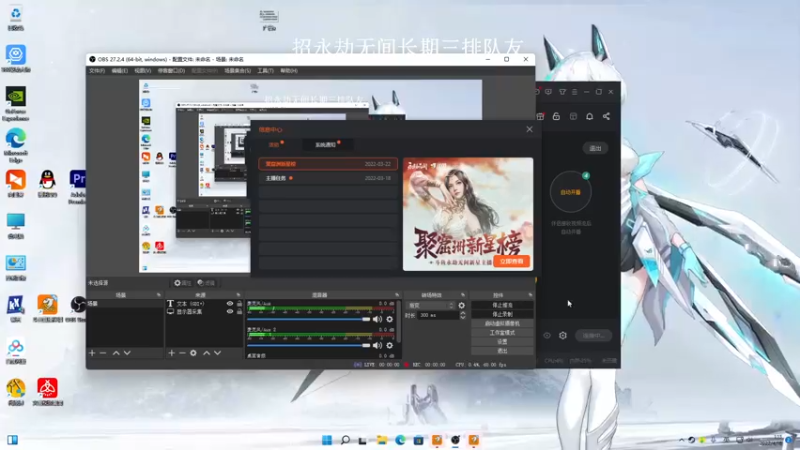Open the 帮助(H) menu in OBS
800x450 pixels.
point(289,70)
